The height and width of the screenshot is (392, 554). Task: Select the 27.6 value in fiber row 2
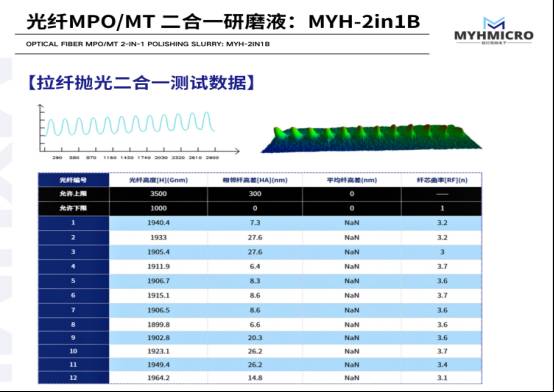[x=255, y=238]
